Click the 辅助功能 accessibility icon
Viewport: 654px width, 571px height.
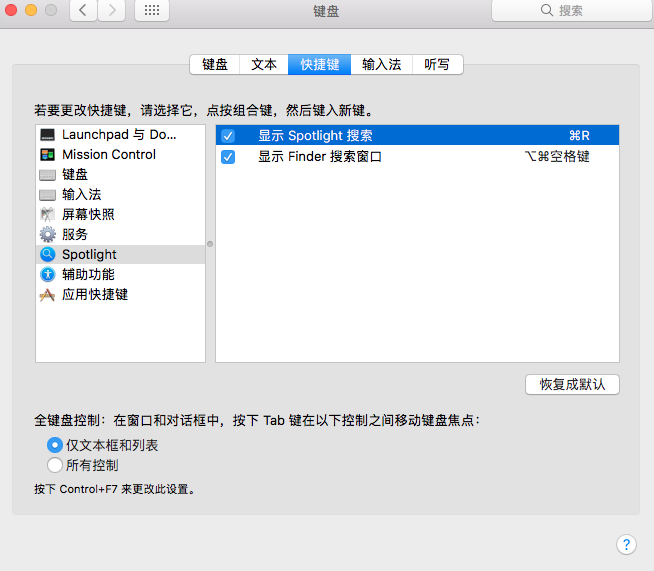coord(48,274)
